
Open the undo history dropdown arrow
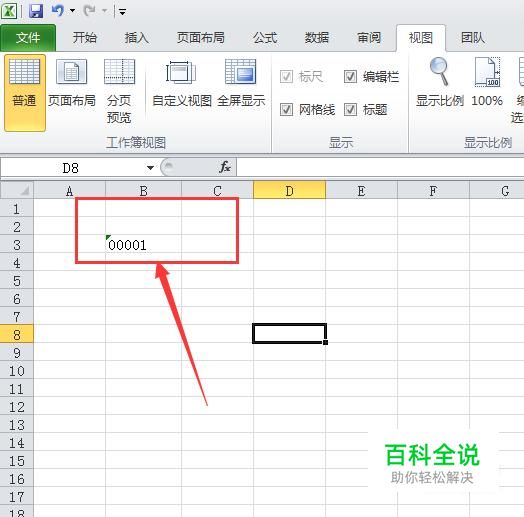pyautogui.click(x=72, y=11)
